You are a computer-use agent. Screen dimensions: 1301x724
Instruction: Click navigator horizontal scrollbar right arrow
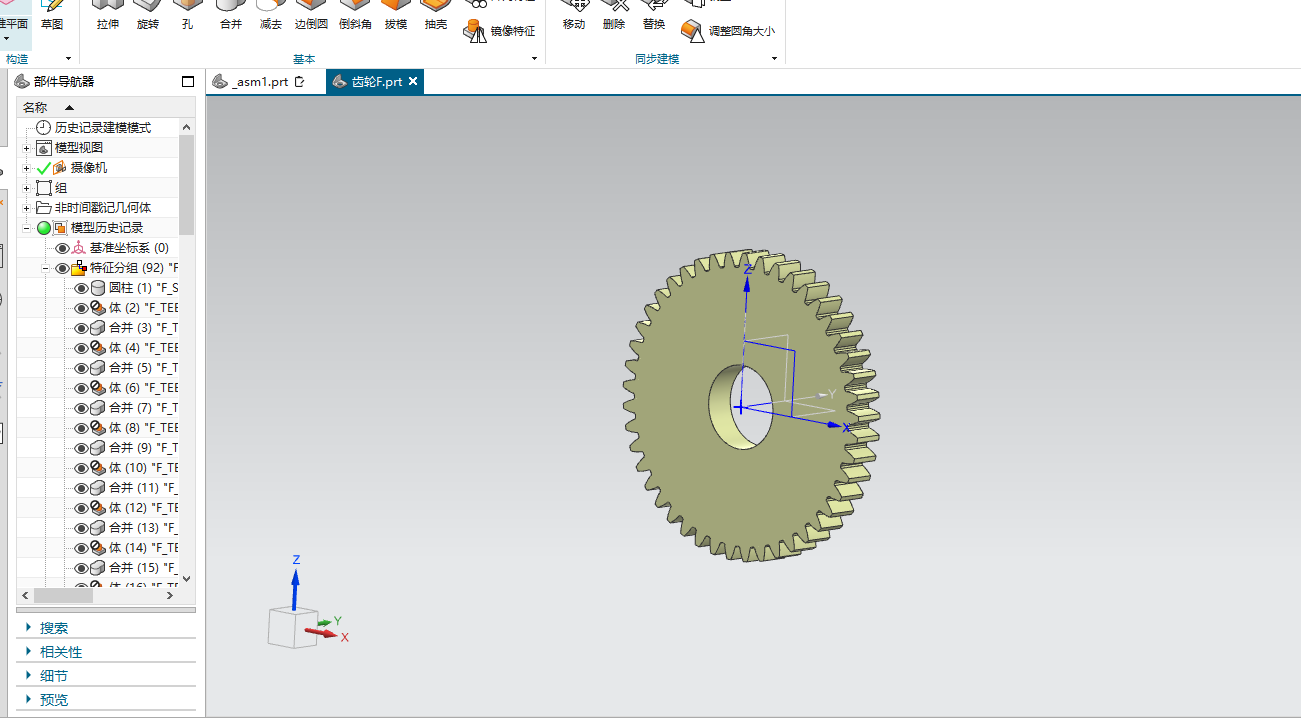(x=169, y=595)
